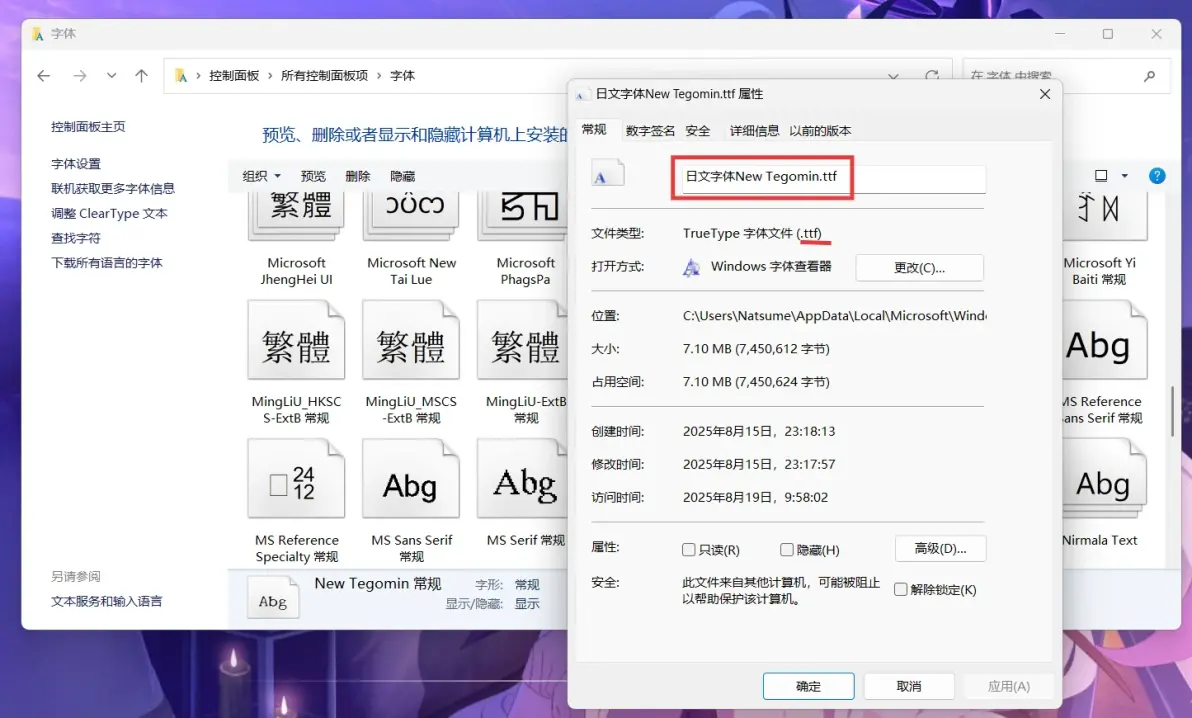
Task: Select MS Reference Specialty font icon
Action: [x=296, y=478]
